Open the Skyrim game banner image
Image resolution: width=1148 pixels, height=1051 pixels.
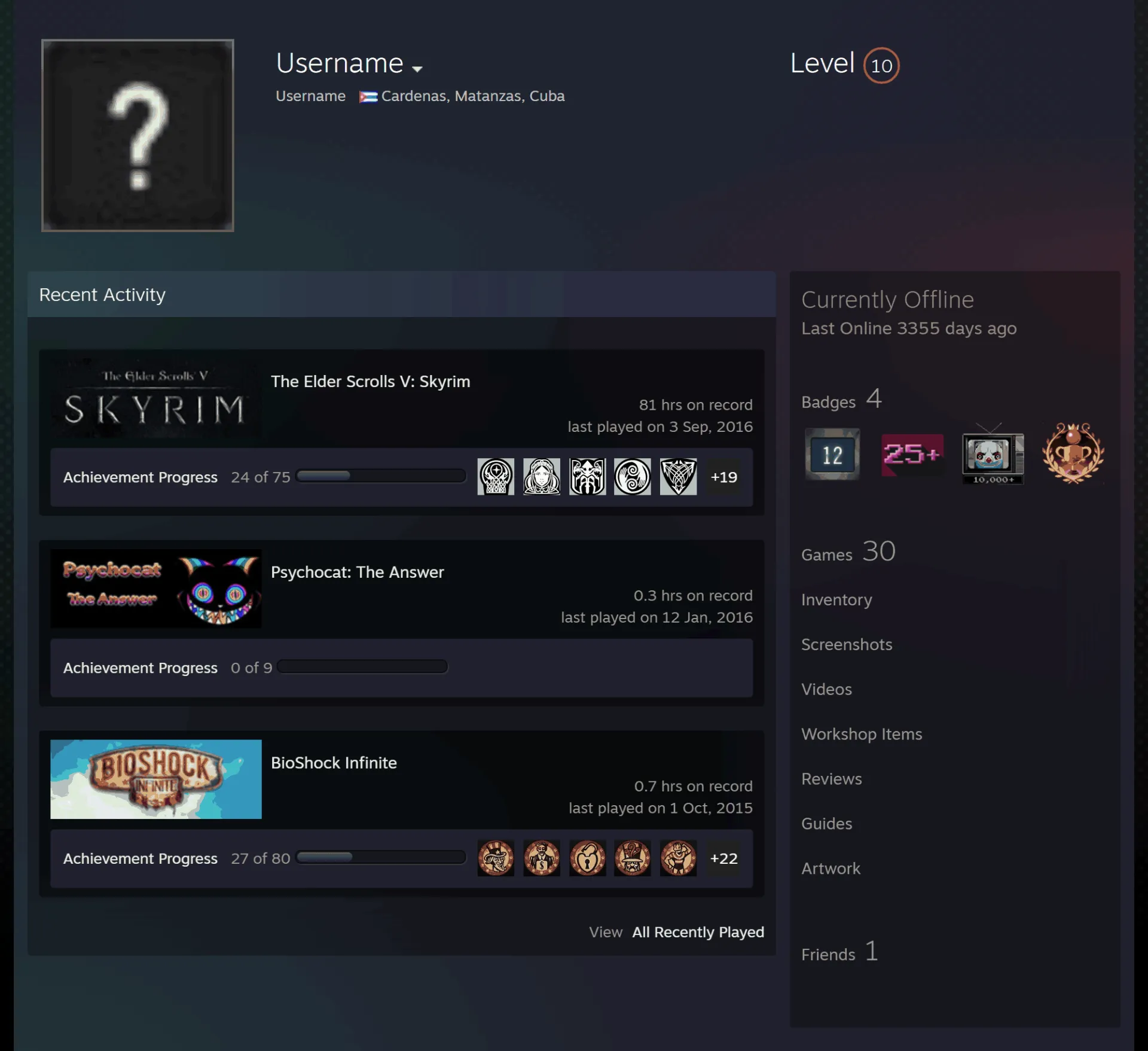coord(156,398)
